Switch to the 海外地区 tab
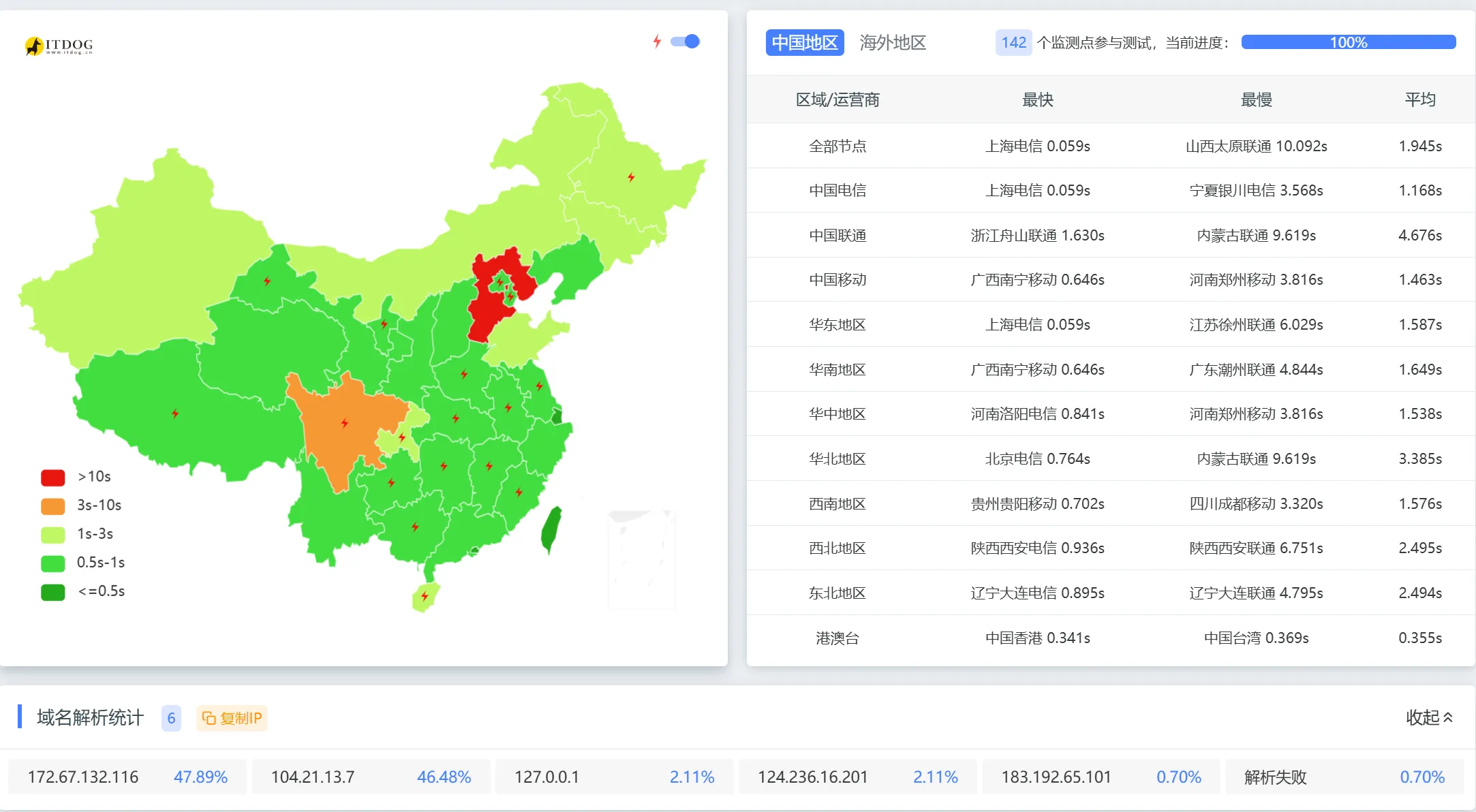Screen dimensions: 1476x812 point(892,42)
